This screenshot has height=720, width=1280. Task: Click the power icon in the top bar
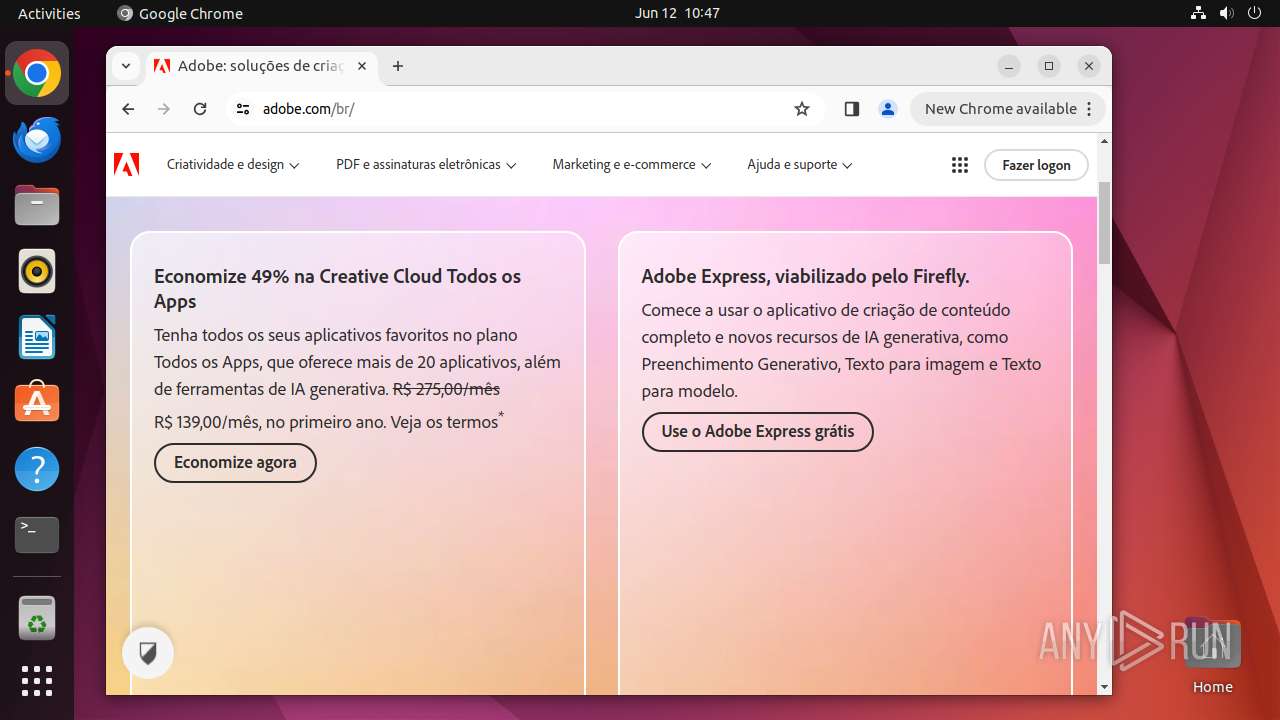1255,13
